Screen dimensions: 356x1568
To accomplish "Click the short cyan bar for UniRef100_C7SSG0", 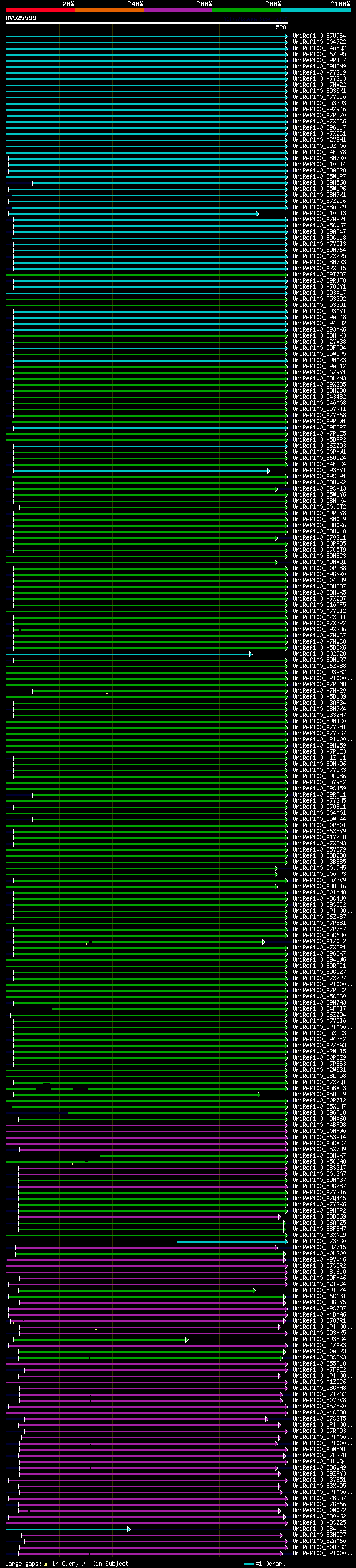I will [x=232, y=1241].
